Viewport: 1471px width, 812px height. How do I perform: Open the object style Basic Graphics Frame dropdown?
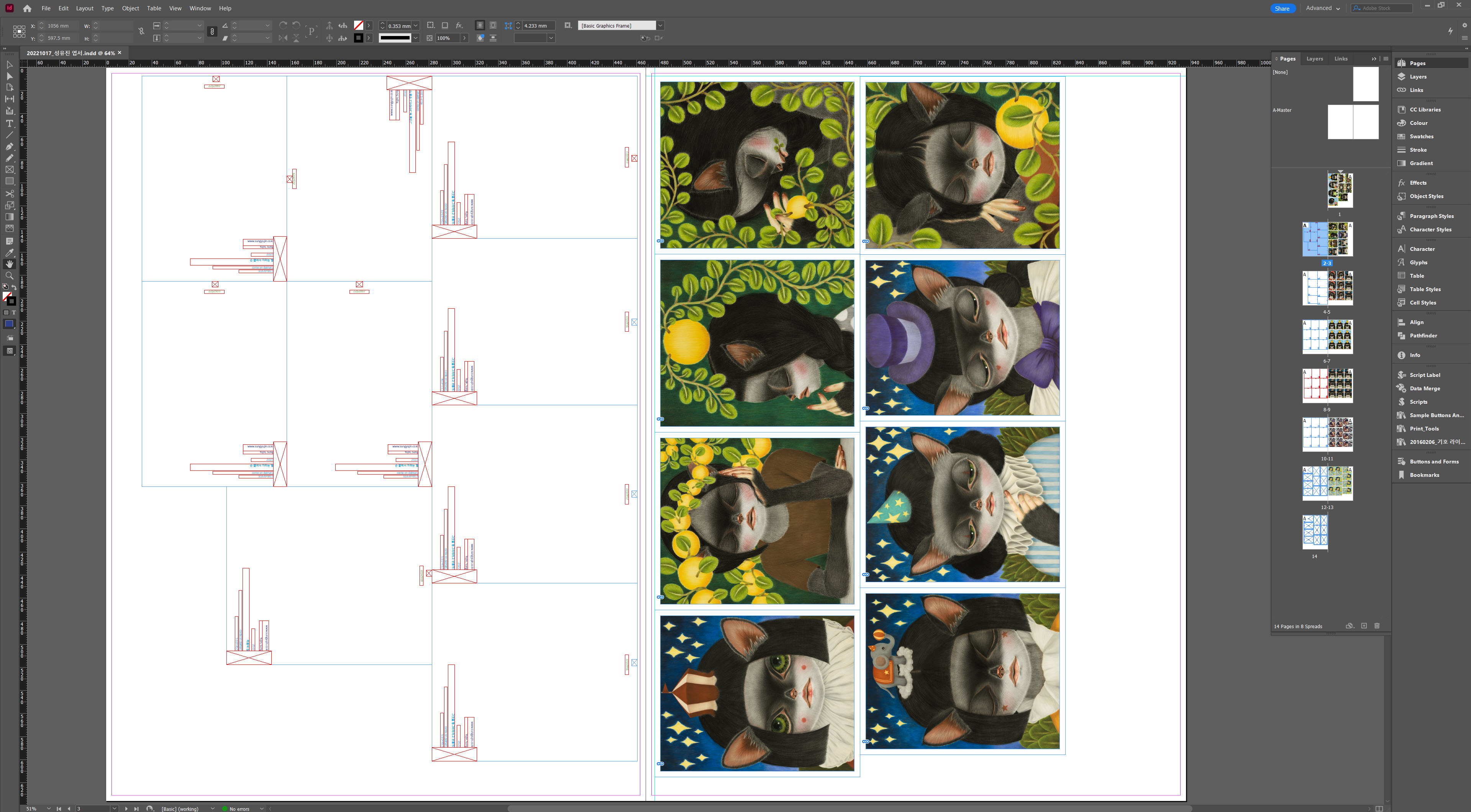pos(660,25)
